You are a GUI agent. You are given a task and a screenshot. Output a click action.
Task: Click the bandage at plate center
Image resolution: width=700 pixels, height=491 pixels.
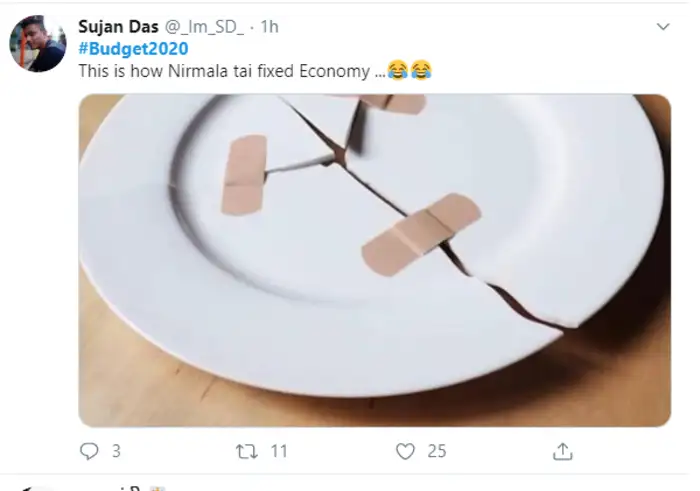tap(421, 235)
